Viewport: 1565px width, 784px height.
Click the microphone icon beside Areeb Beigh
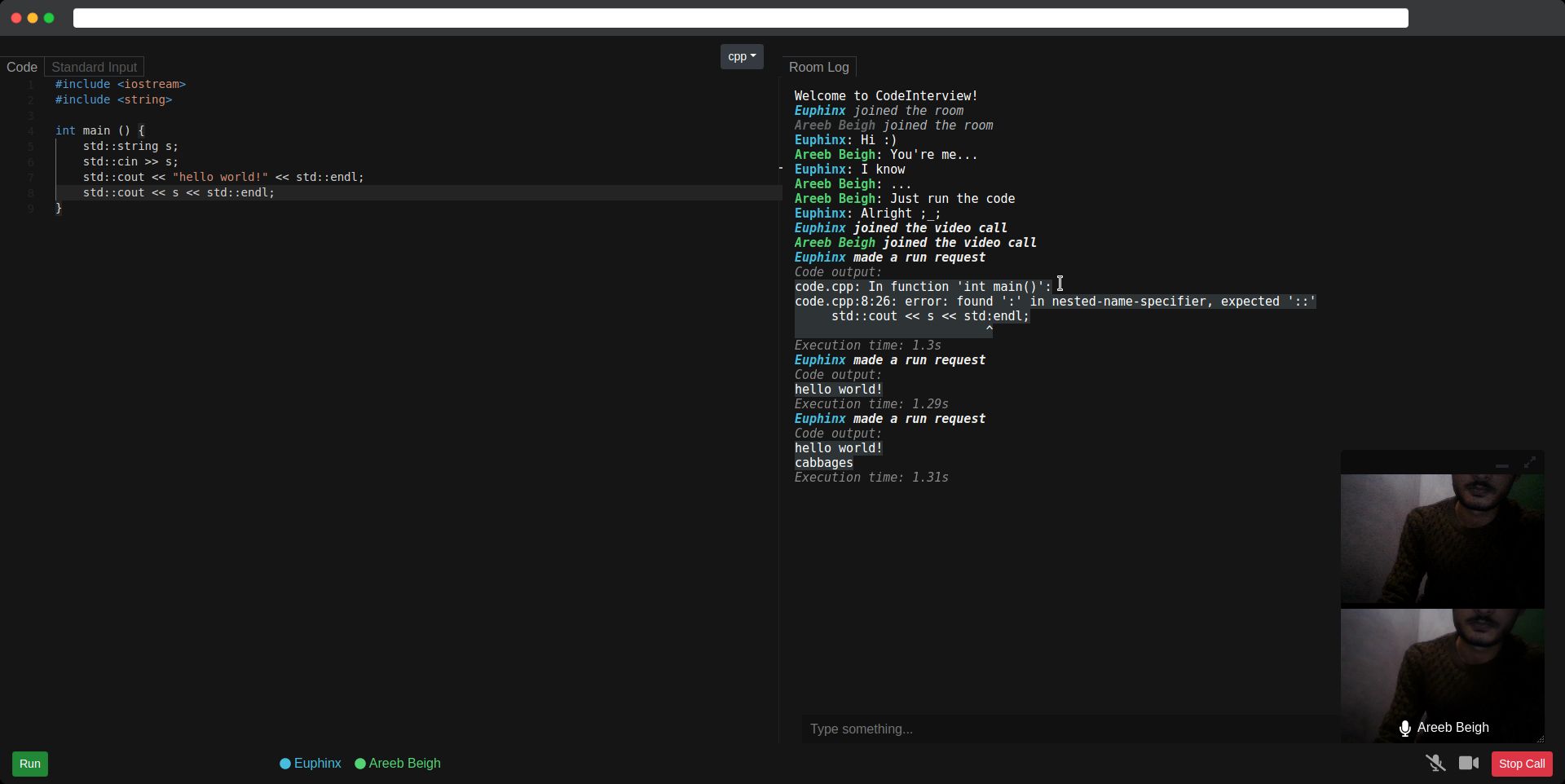(x=1405, y=729)
